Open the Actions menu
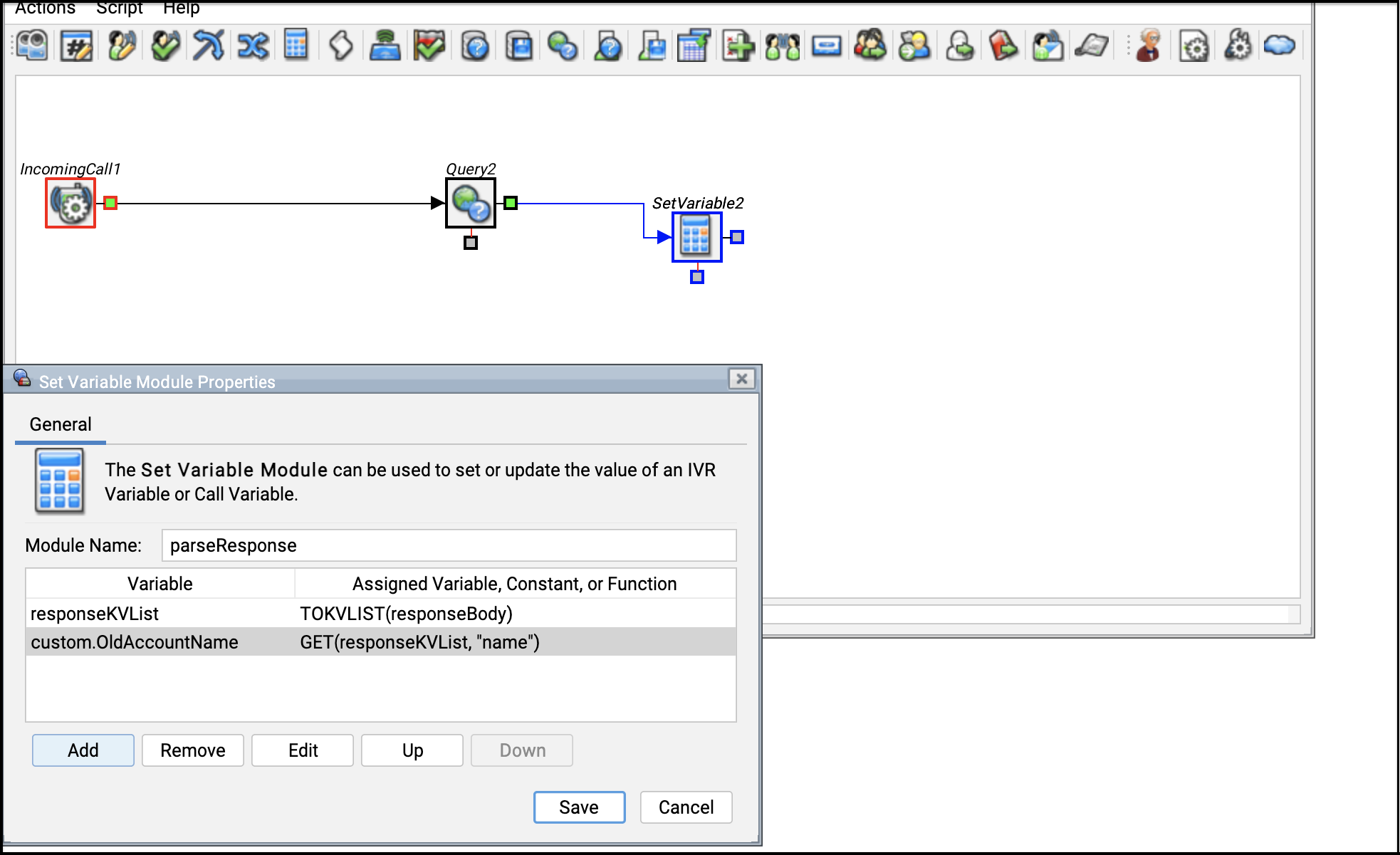This screenshot has height=855, width=1400. coord(46,8)
